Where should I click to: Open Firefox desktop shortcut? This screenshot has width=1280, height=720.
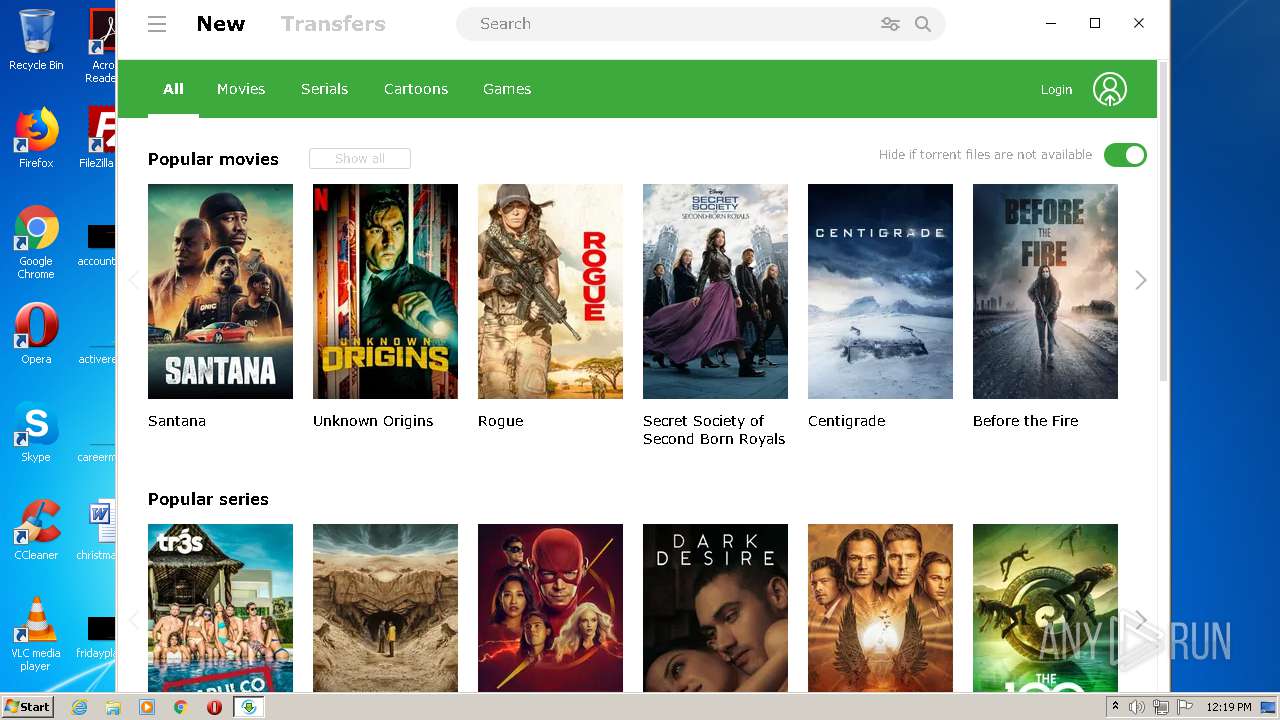[x=36, y=138]
